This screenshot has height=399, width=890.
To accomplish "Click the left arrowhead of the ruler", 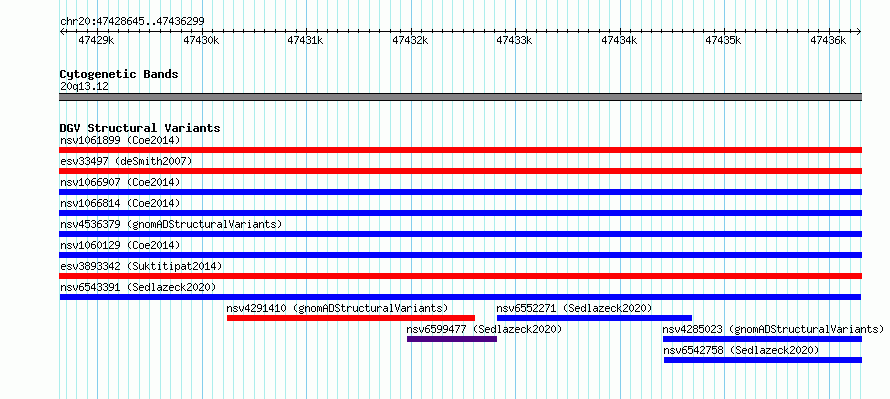I will coord(62,32).
